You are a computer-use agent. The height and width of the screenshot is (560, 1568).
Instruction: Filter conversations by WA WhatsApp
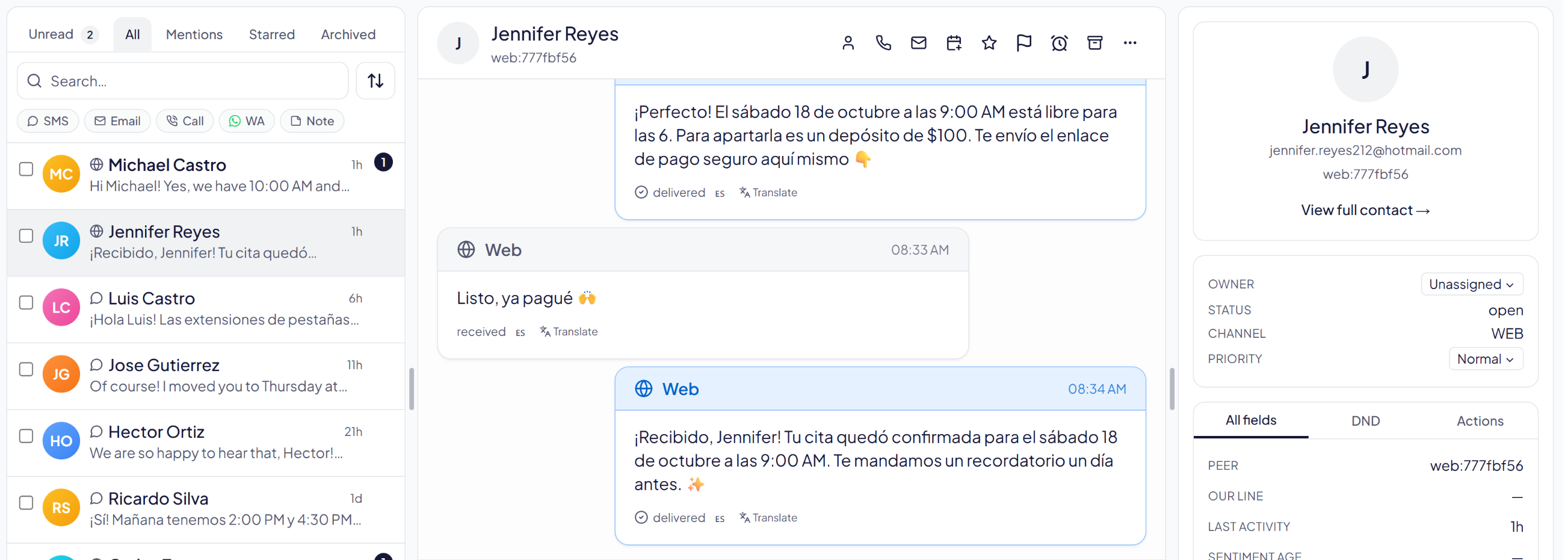(x=247, y=121)
